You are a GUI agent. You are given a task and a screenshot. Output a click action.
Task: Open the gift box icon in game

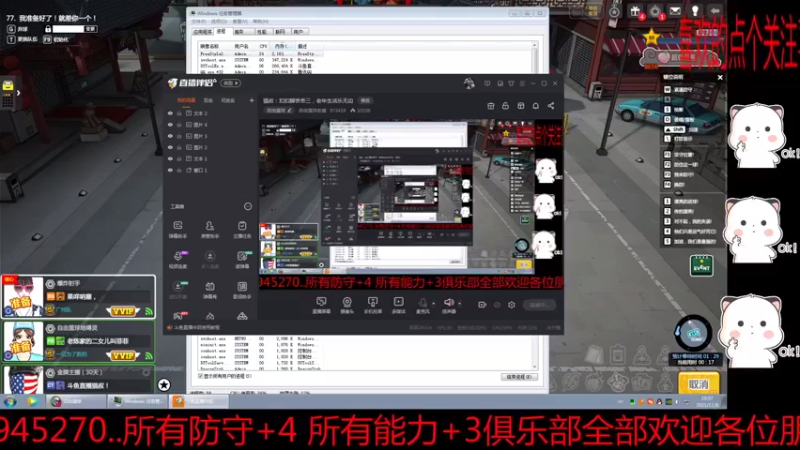coord(635,11)
